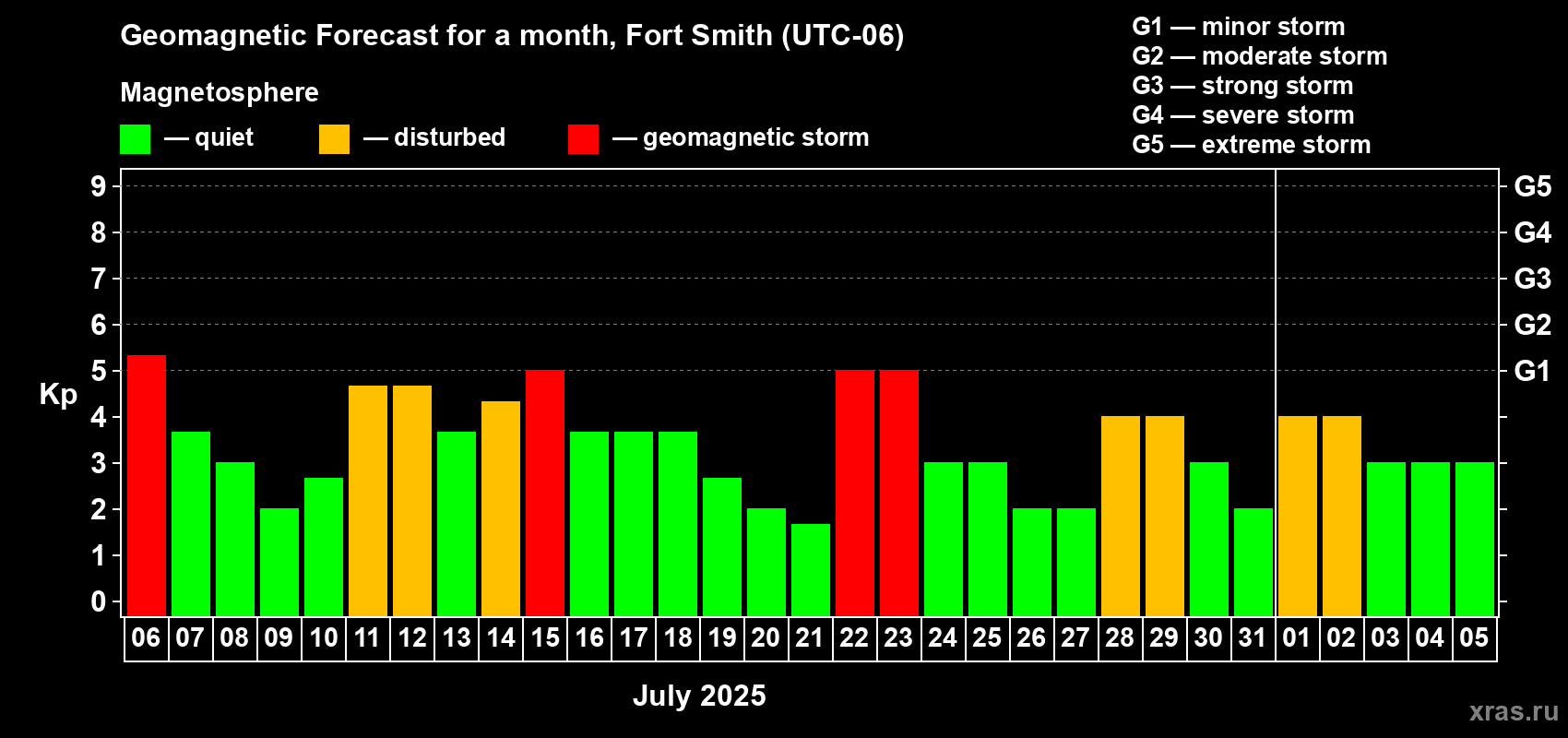Screen dimensions: 1568x738
Task: Click the 'G1 — minor storm' legend text
Action: (x=1239, y=27)
